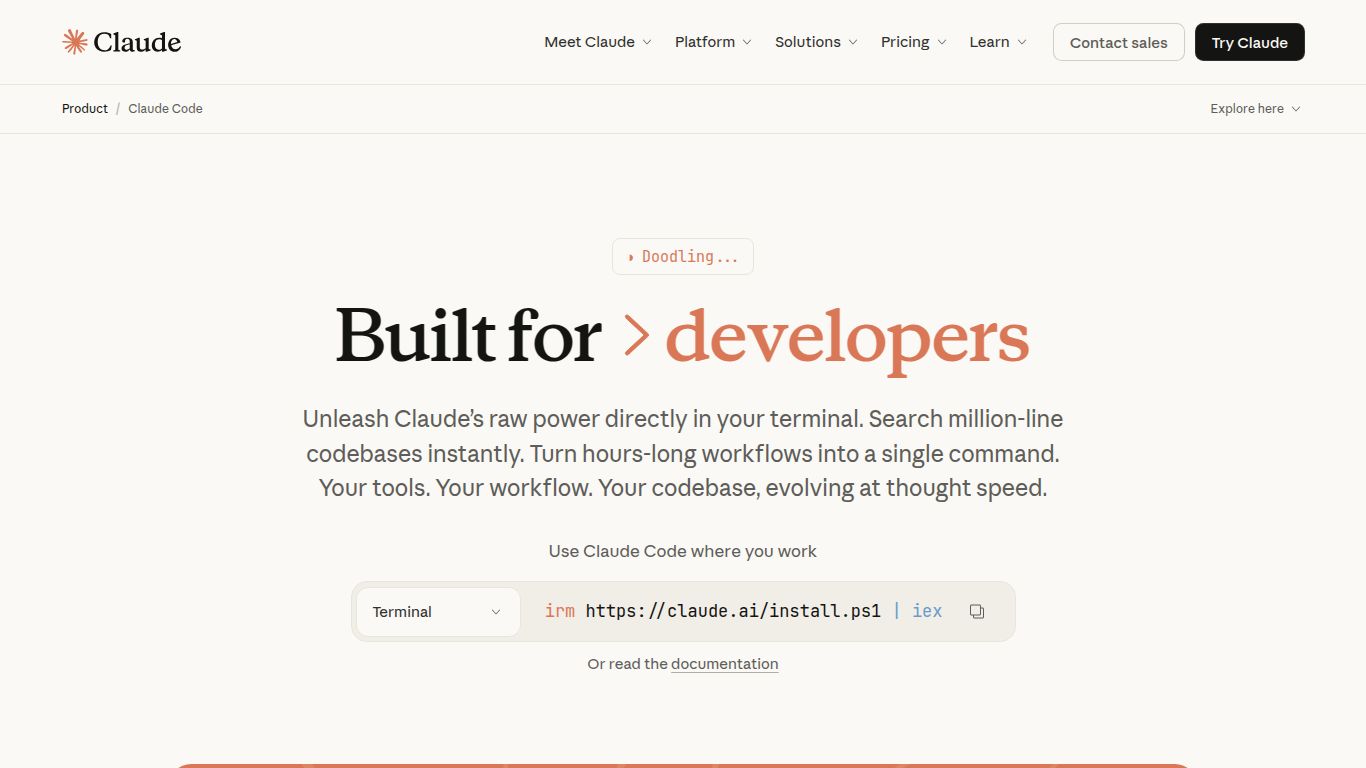Expand the Platform navigation menu
The image size is (1366, 768).
tap(712, 42)
